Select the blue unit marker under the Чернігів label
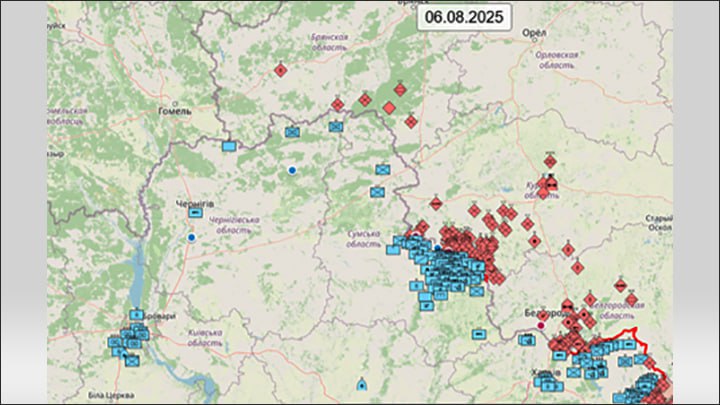 click(x=196, y=213)
